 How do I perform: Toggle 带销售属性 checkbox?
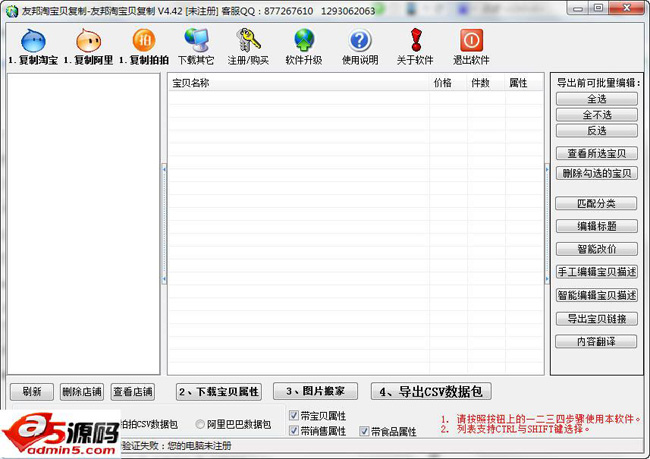(x=294, y=431)
